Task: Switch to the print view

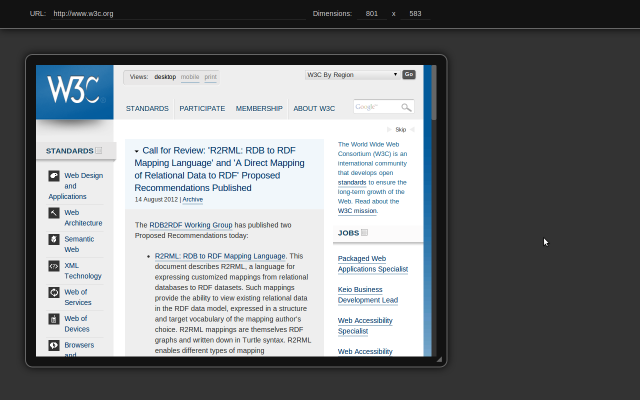Action: pyautogui.click(x=211, y=77)
